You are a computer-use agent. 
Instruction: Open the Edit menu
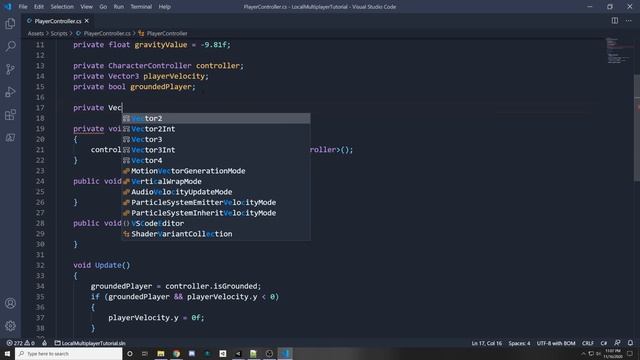pos(39,7)
